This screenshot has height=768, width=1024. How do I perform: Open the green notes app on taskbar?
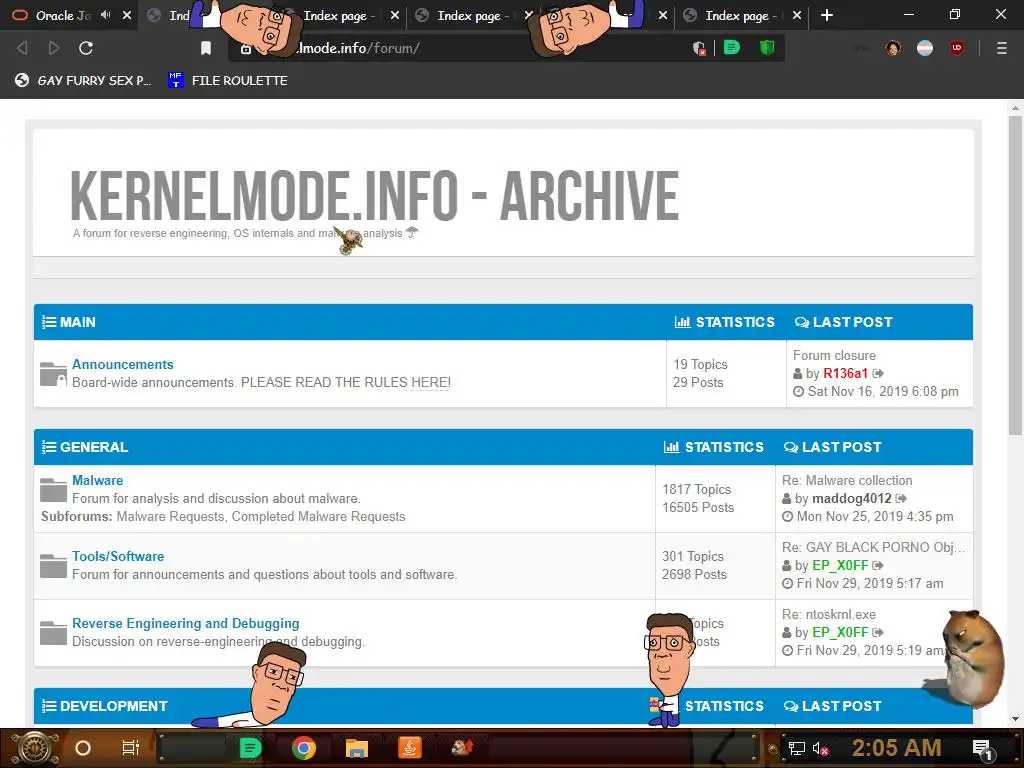(250, 748)
